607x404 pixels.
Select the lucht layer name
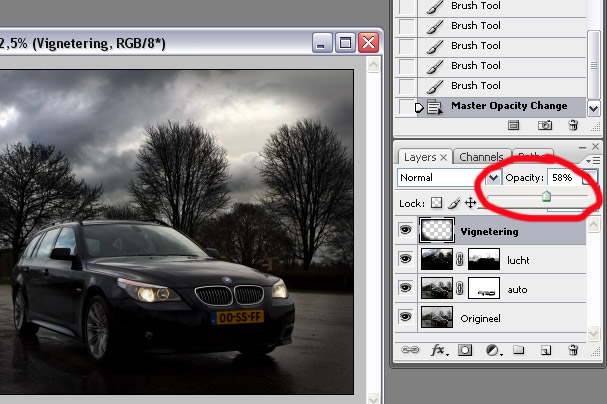tap(518, 260)
